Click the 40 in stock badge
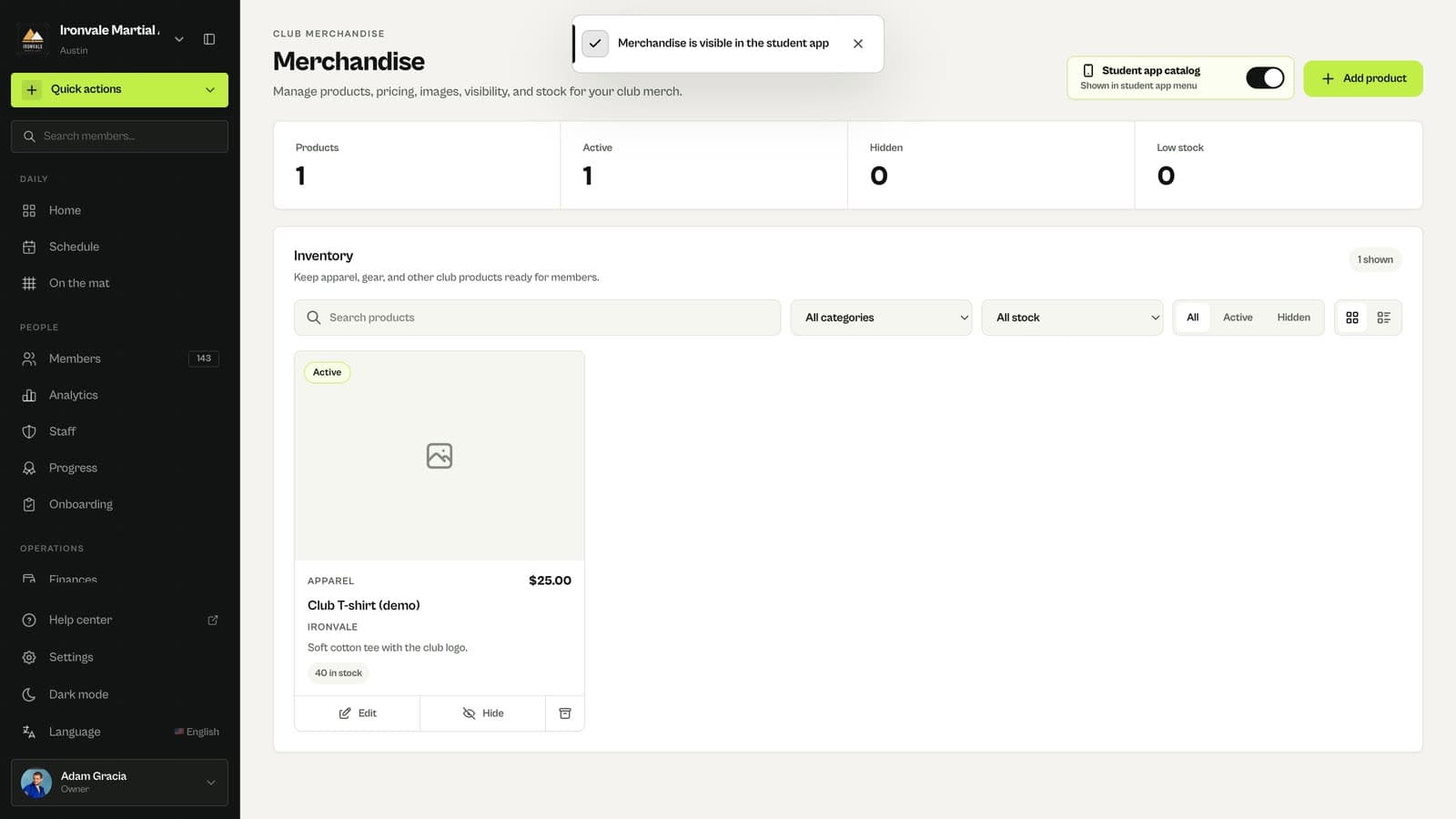The image size is (1456, 819). pyautogui.click(x=339, y=673)
